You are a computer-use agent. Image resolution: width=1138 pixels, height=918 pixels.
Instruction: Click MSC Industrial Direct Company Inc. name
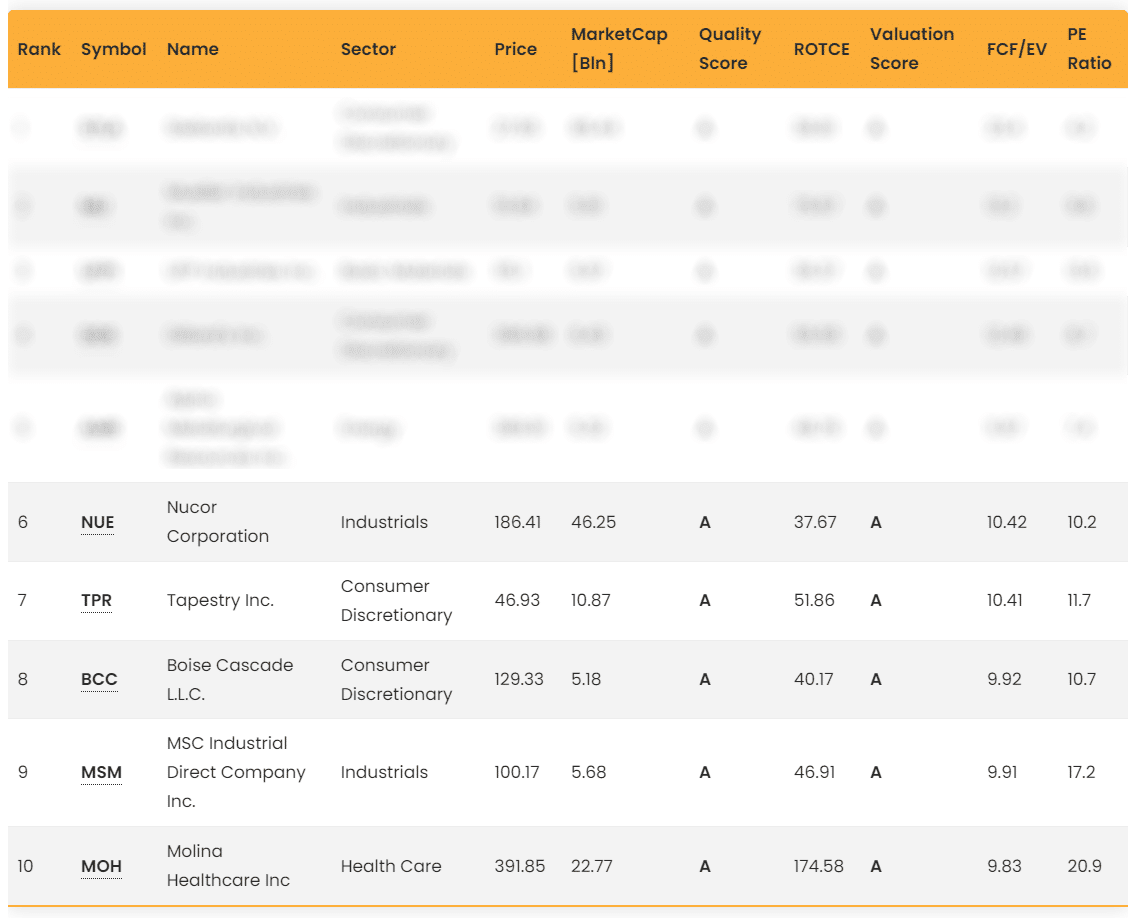(x=236, y=772)
